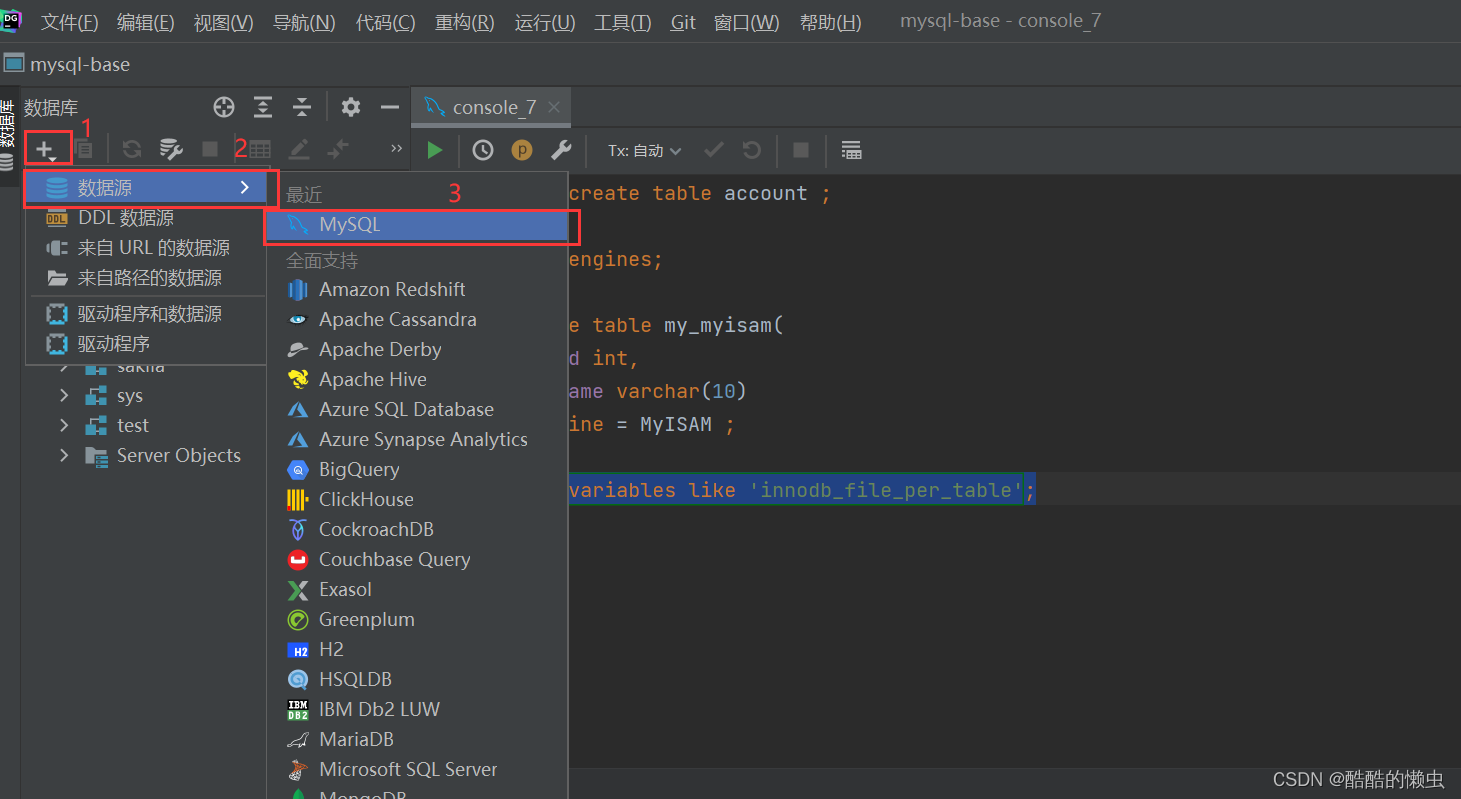Run query with green Execute button

click(434, 150)
